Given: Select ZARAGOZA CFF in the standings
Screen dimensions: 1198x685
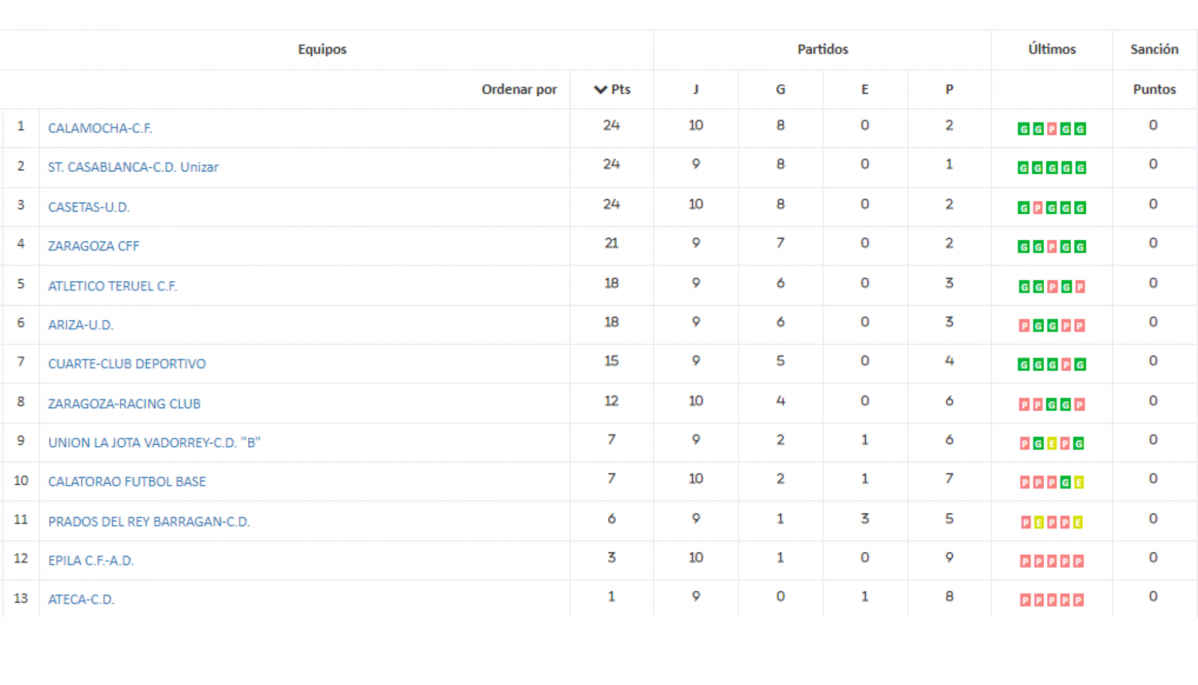Looking at the screenshot, I should [x=93, y=246].
